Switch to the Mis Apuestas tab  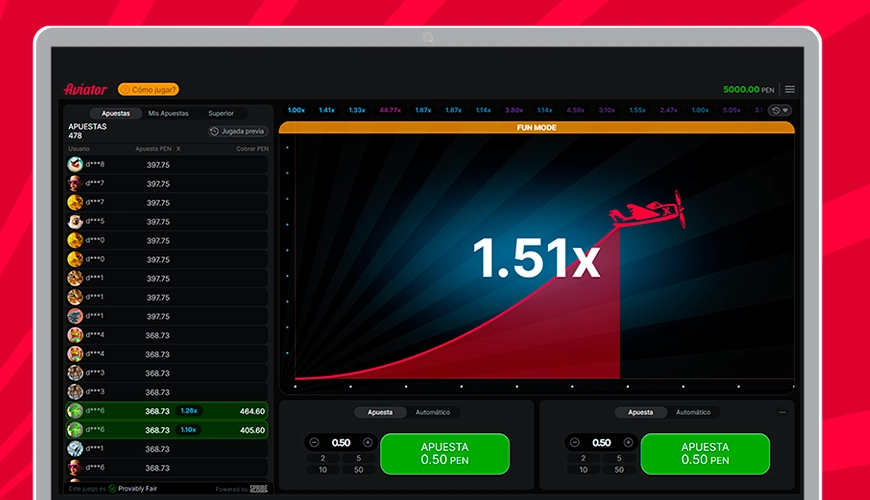point(168,113)
